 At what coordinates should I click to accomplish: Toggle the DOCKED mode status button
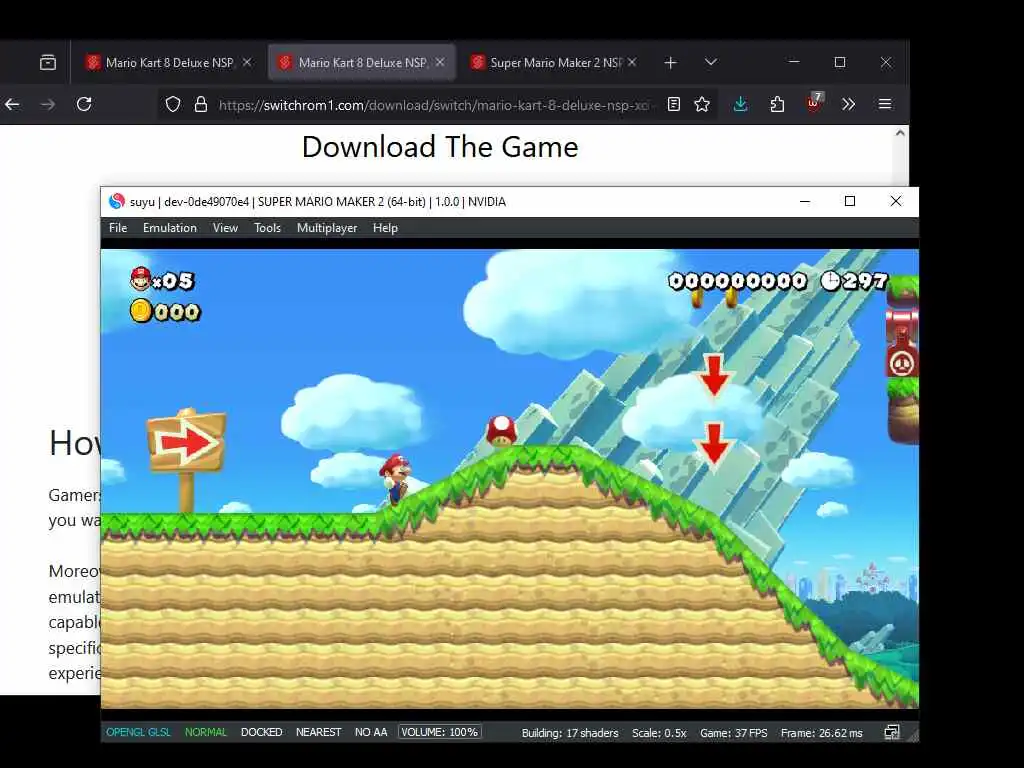(261, 732)
